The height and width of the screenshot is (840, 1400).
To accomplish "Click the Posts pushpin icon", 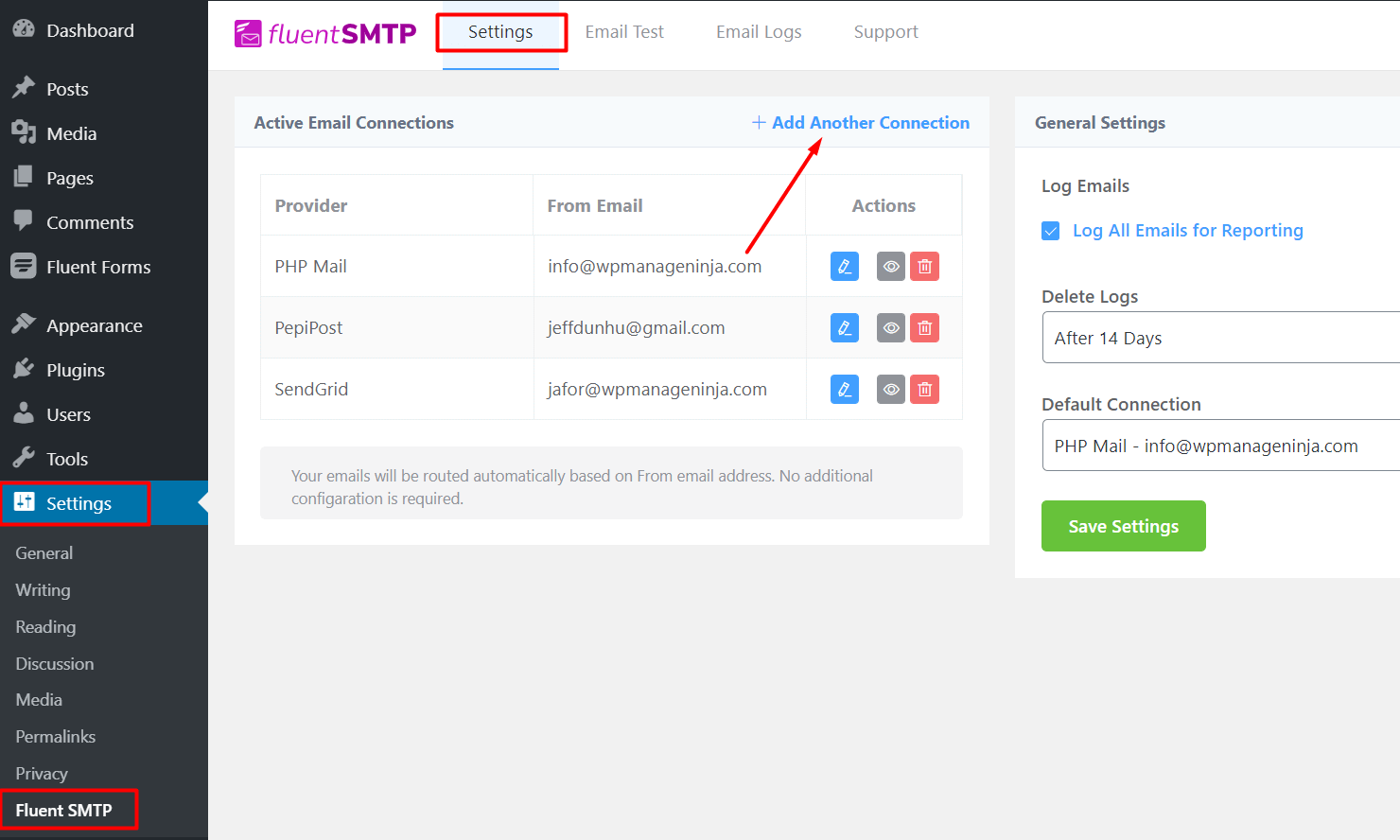I will click(x=24, y=88).
